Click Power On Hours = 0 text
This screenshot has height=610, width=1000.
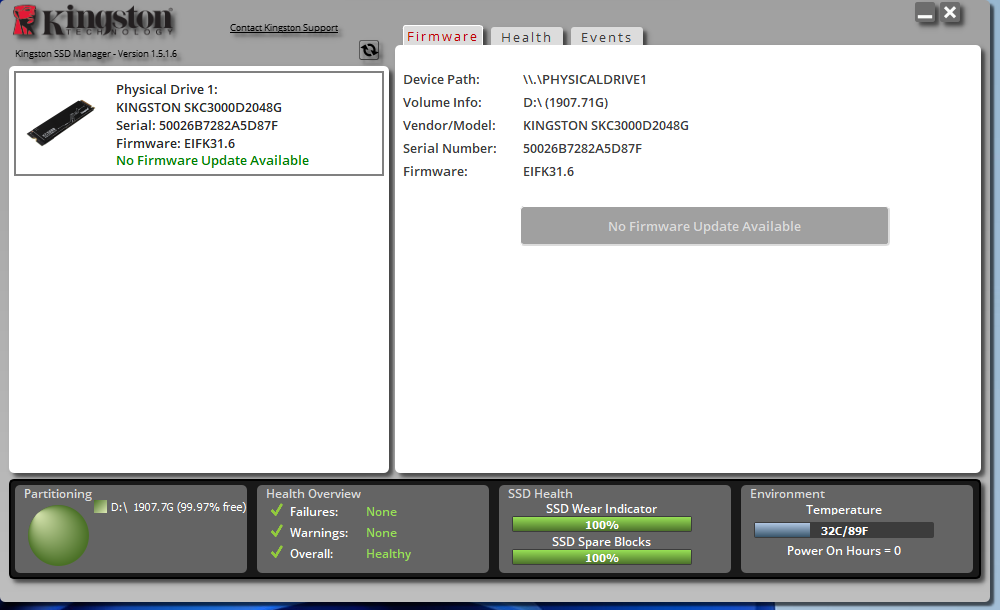[844, 551]
